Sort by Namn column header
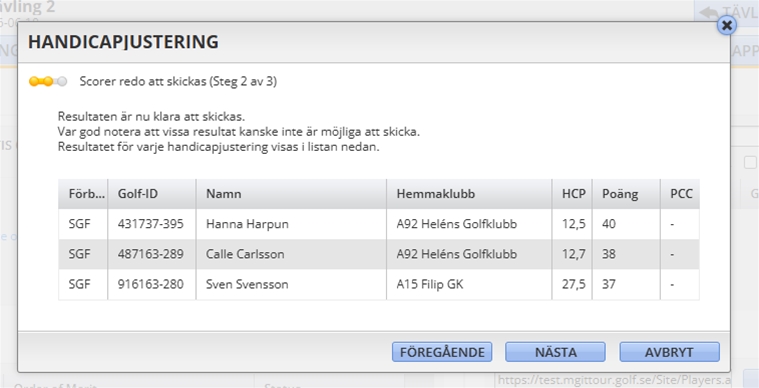759x388 pixels. 291,194
